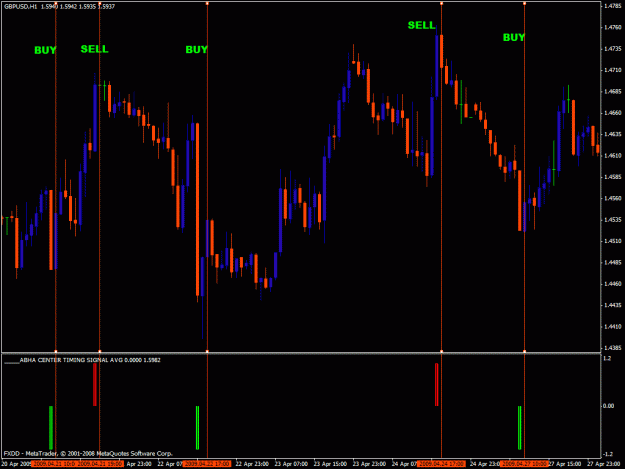Click the 1.4435 price axis value
Viewport: 625px width, 469px height.
(613, 305)
